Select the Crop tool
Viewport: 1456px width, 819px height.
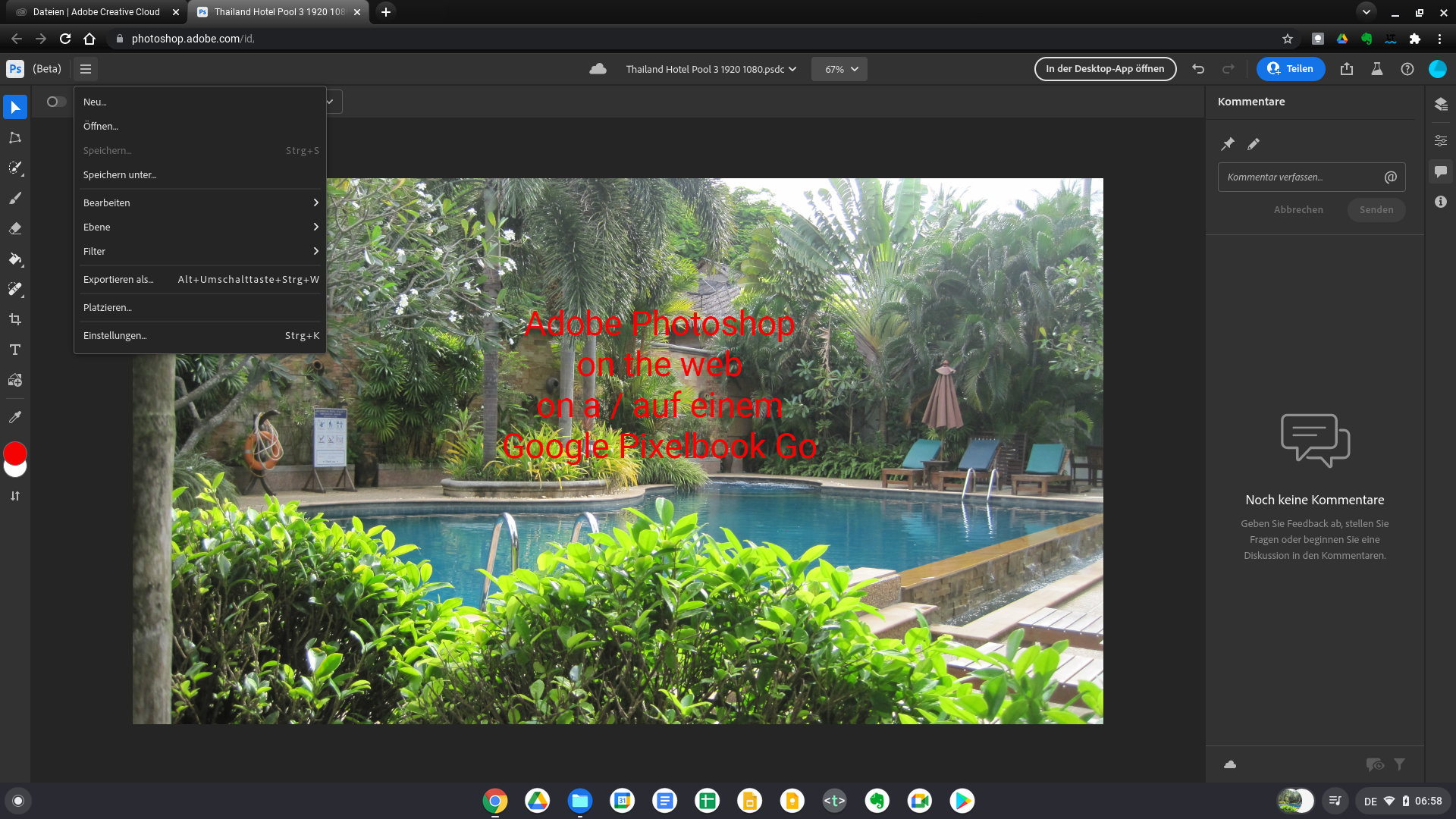pos(15,319)
